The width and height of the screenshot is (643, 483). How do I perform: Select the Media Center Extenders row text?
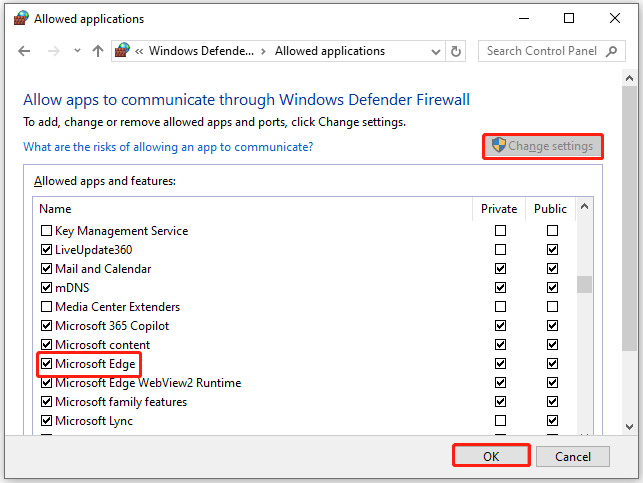coord(118,307)
